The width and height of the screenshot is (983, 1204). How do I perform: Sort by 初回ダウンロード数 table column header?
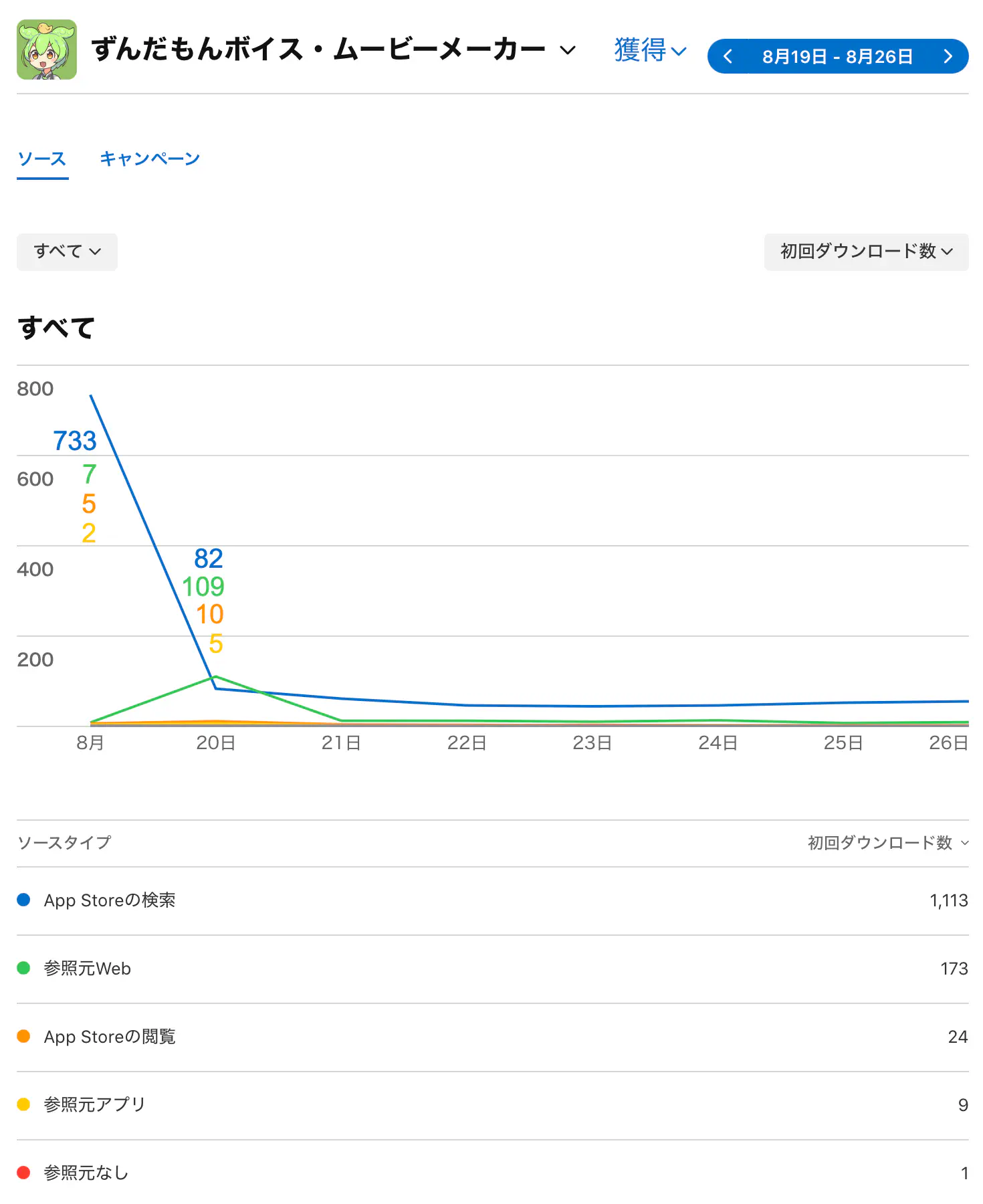[888, 843]
